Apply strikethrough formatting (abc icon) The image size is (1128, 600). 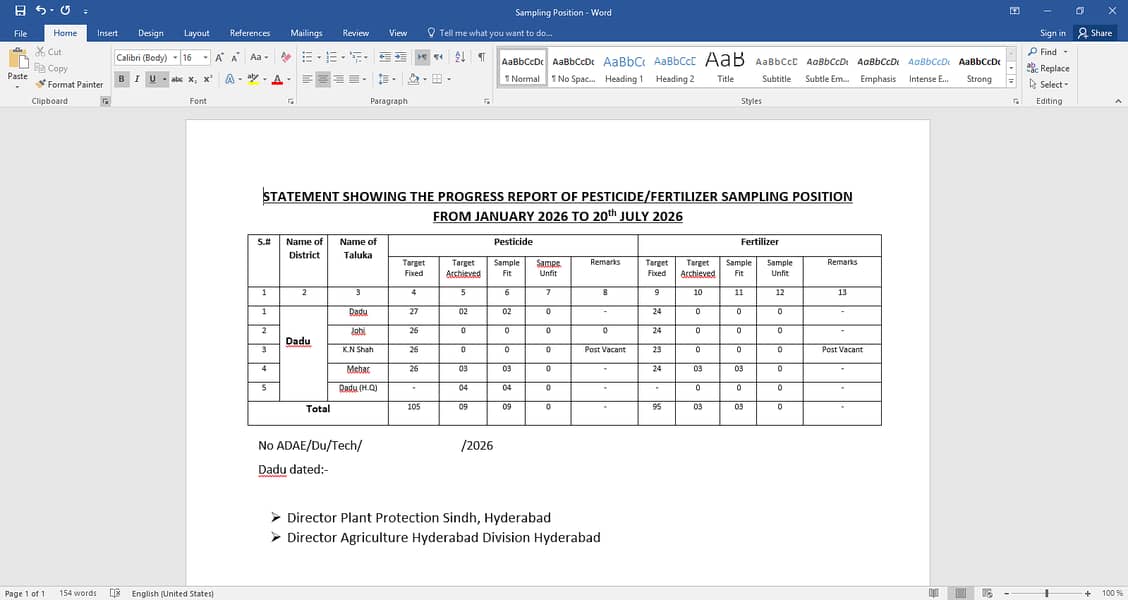pos(177,79)
